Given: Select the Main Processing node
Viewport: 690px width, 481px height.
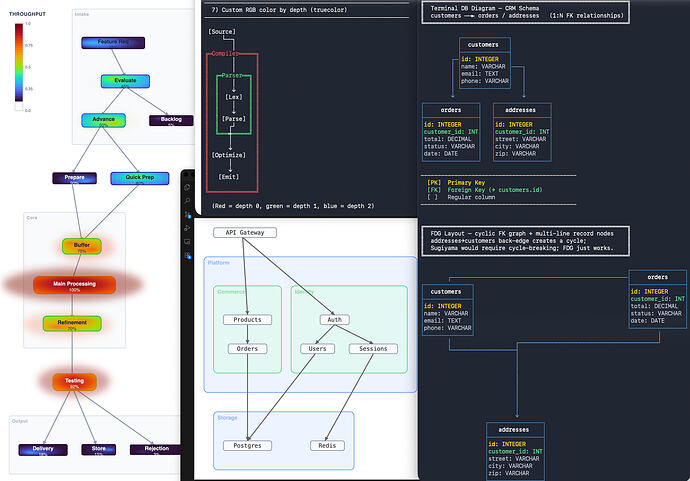Looking at the screenshot, I should pyautogui.click(x=74, y=285).
